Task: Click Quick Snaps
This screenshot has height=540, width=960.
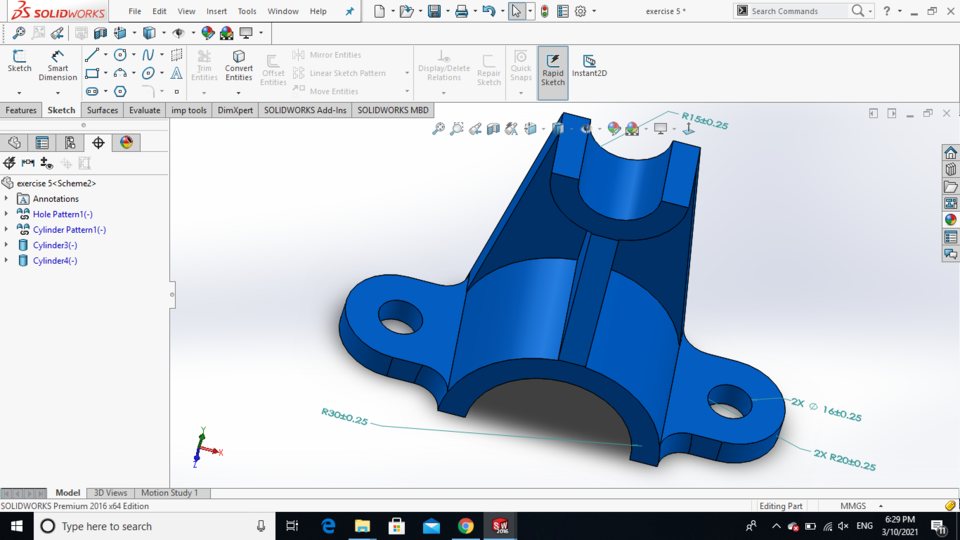Action: coord(520,66)
